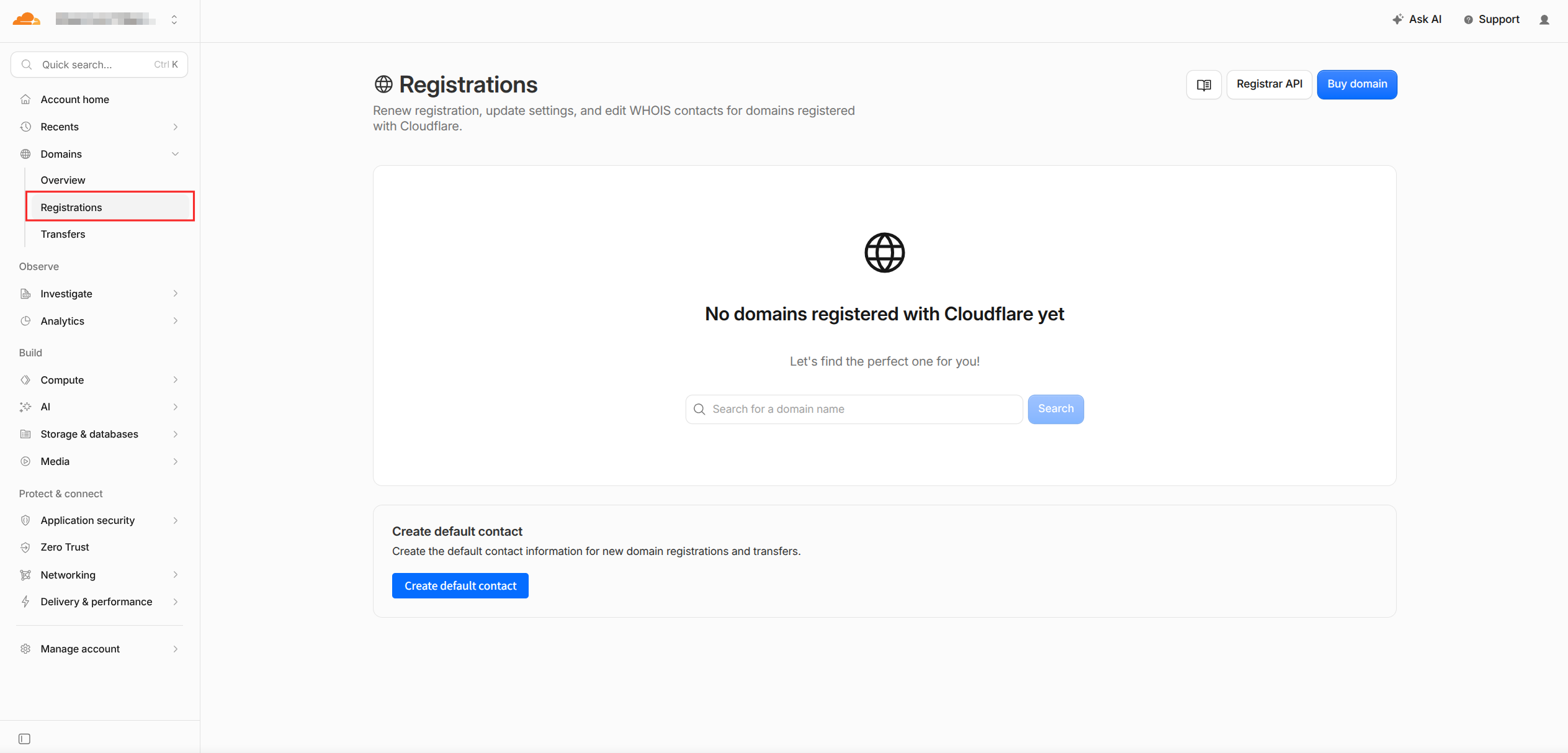This screenshot has width=1568, height=753.
Task: Expand the Delivery & performance chevron
Action: tap(176, 602)
